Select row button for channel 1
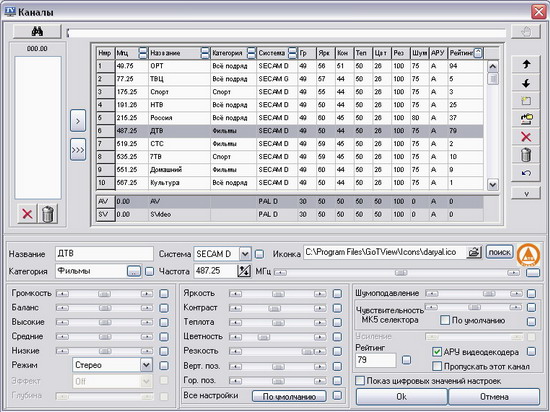The height and width of the screenshot is (412, 550). tap(106, 66)
